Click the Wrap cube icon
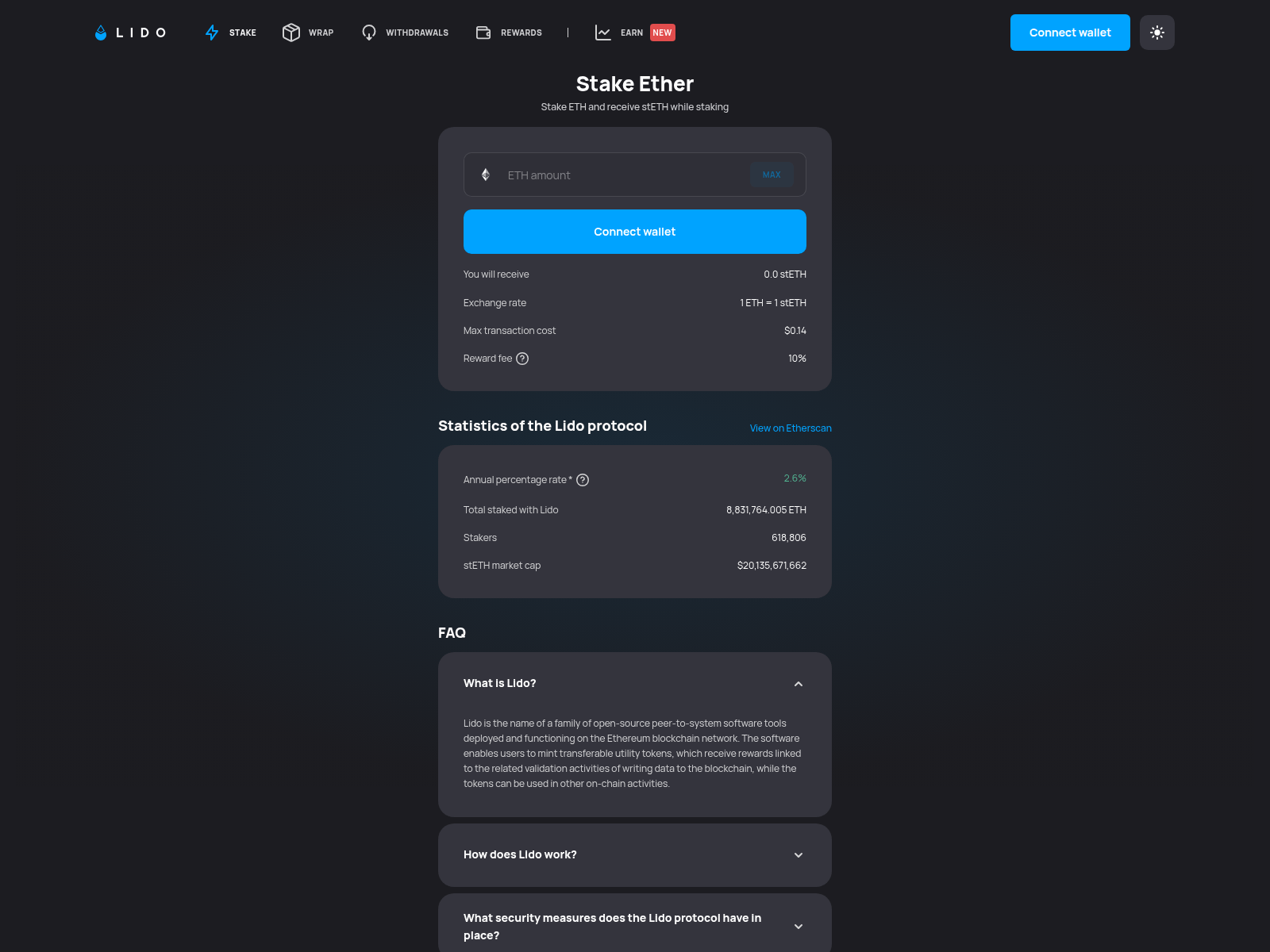This screenshot has width=1270, height=952. tap(291, 33)
